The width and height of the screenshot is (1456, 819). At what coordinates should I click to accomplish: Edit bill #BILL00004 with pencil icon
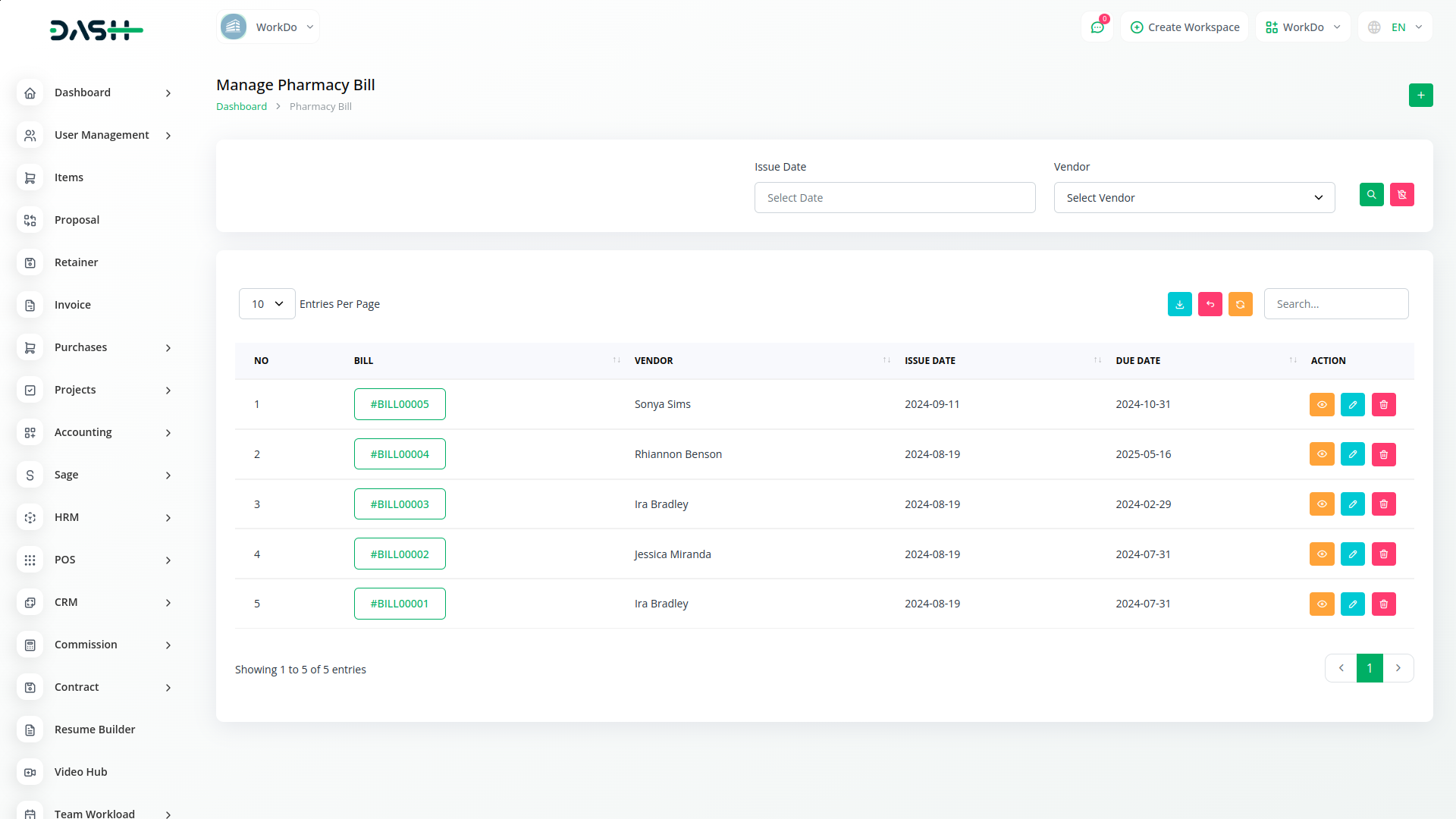tap(1352, 454)
